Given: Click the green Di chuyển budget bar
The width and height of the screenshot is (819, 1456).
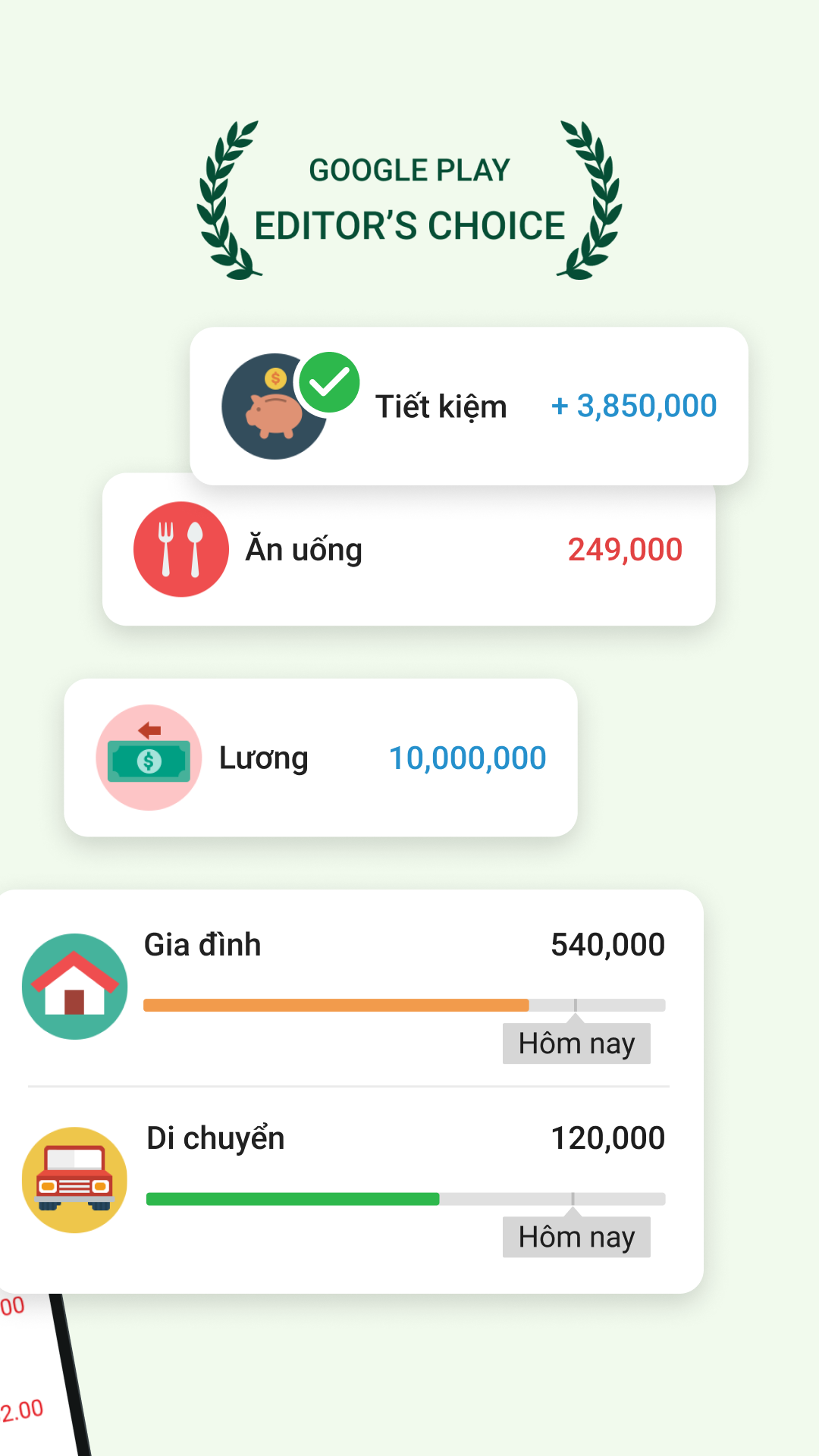Looking at the screenshot, I should pos(293,1199).
